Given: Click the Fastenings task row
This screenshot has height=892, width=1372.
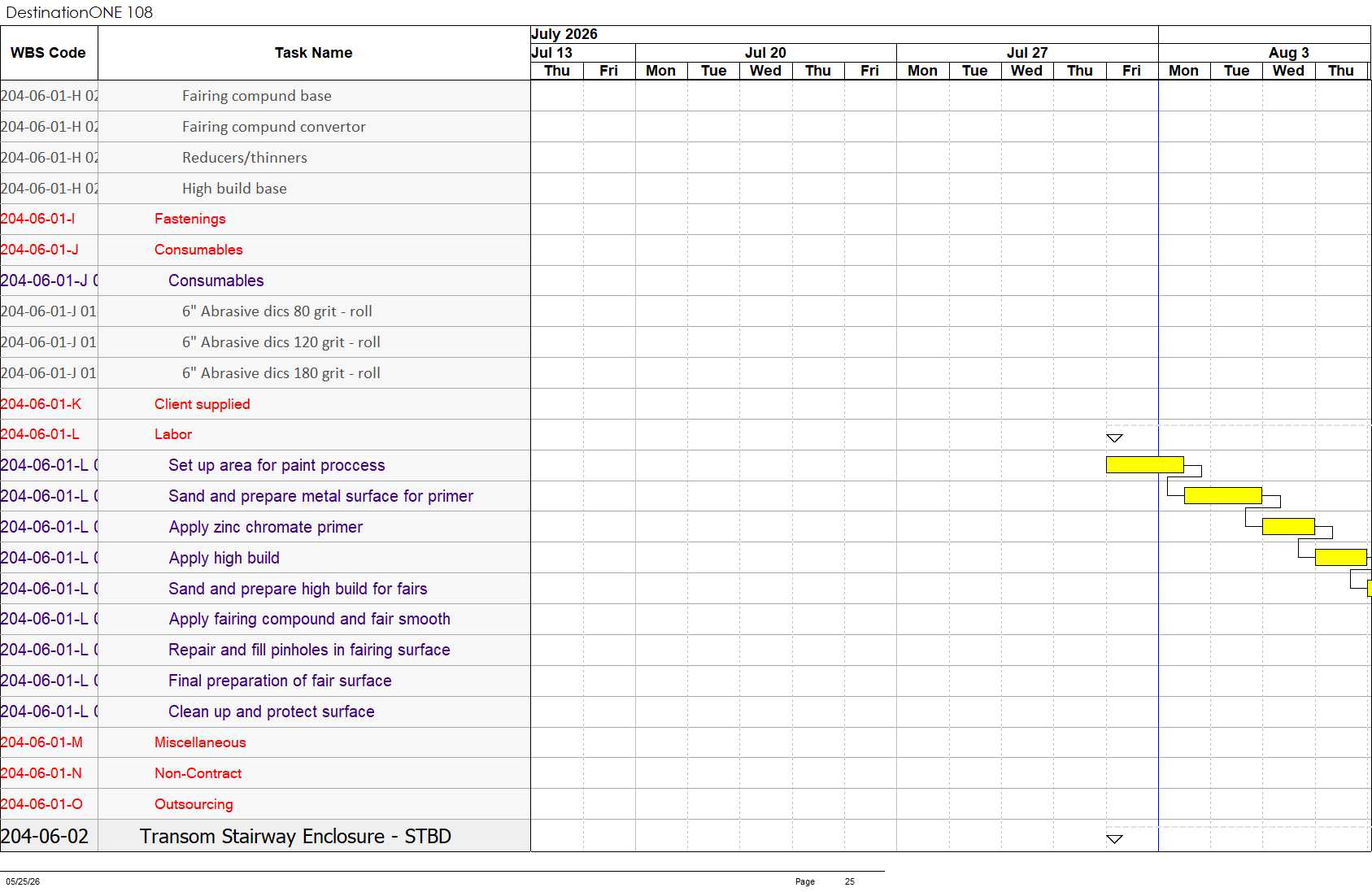Looking at the screenshot, I should [265, 219].
